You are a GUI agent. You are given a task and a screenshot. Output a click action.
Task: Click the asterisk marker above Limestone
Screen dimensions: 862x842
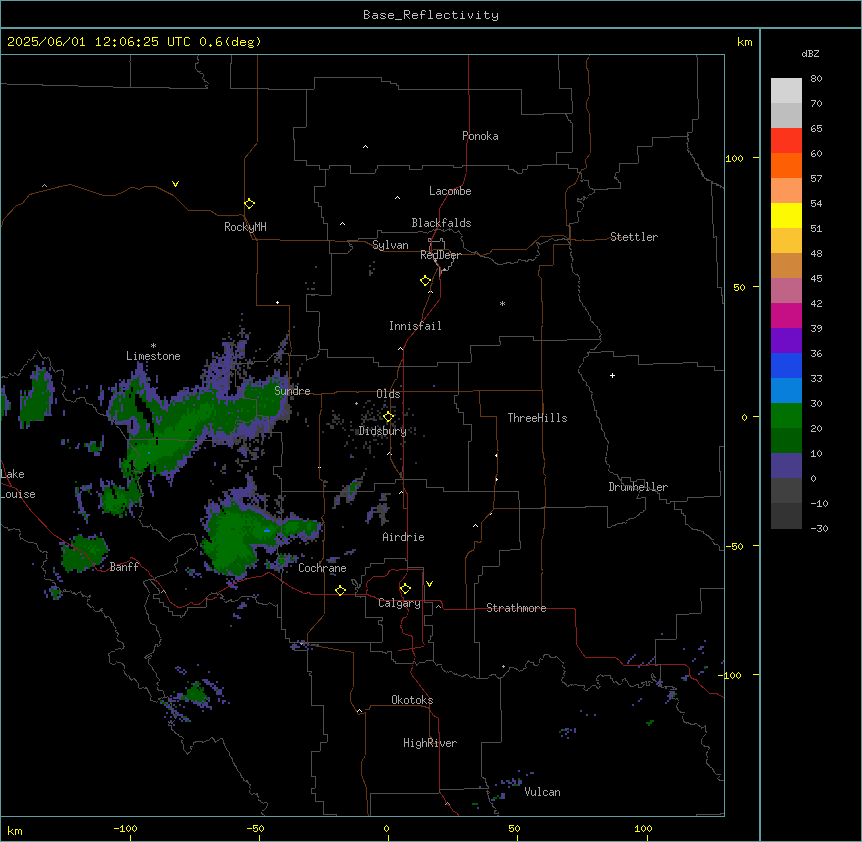(x=153, y=346)
